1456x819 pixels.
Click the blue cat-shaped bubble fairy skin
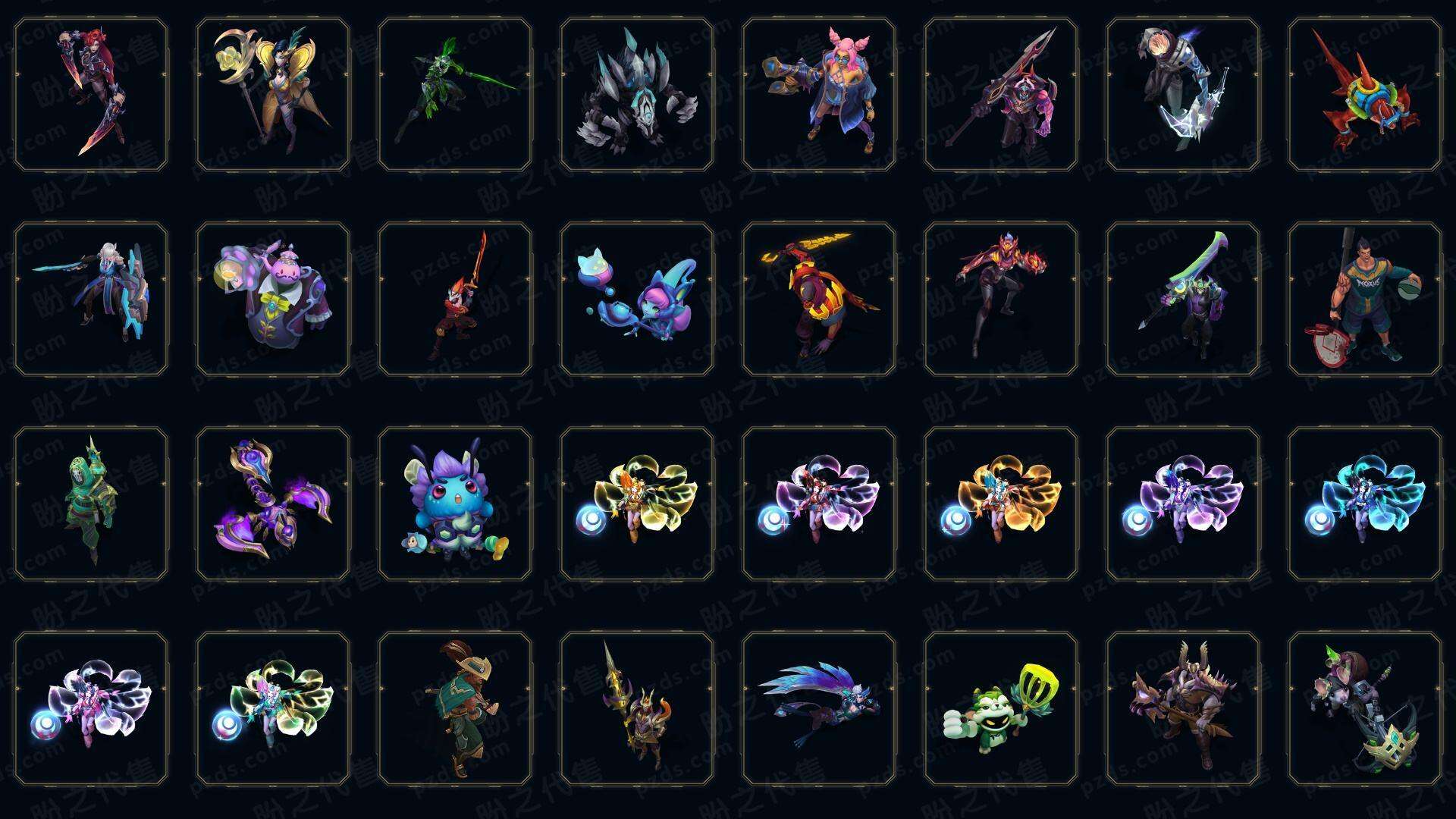[x=637, y=299]
